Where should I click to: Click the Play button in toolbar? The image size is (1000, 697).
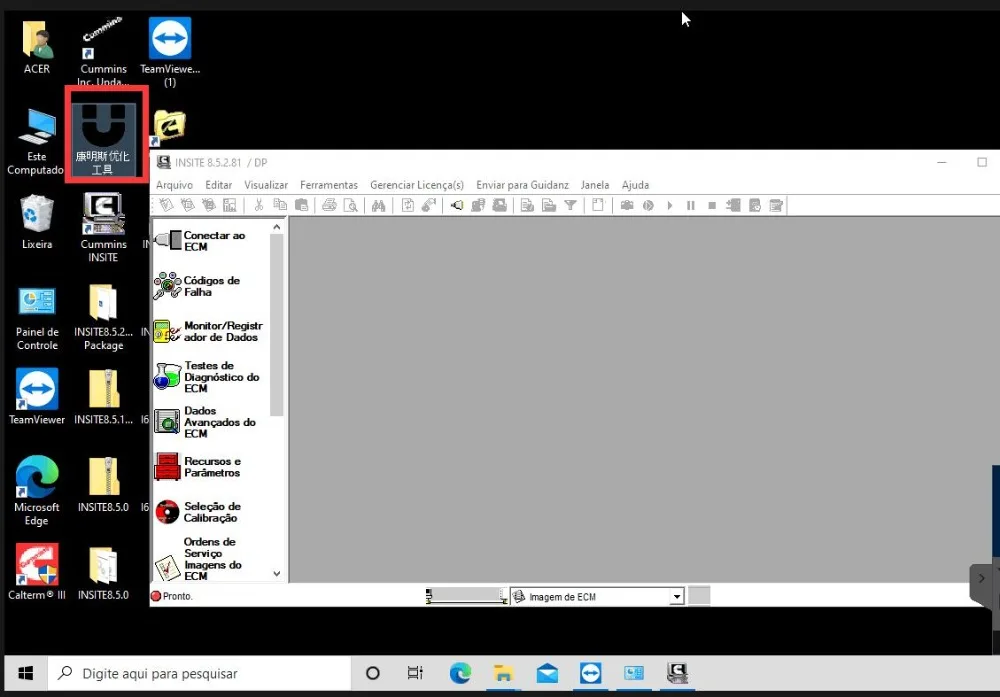670,205
